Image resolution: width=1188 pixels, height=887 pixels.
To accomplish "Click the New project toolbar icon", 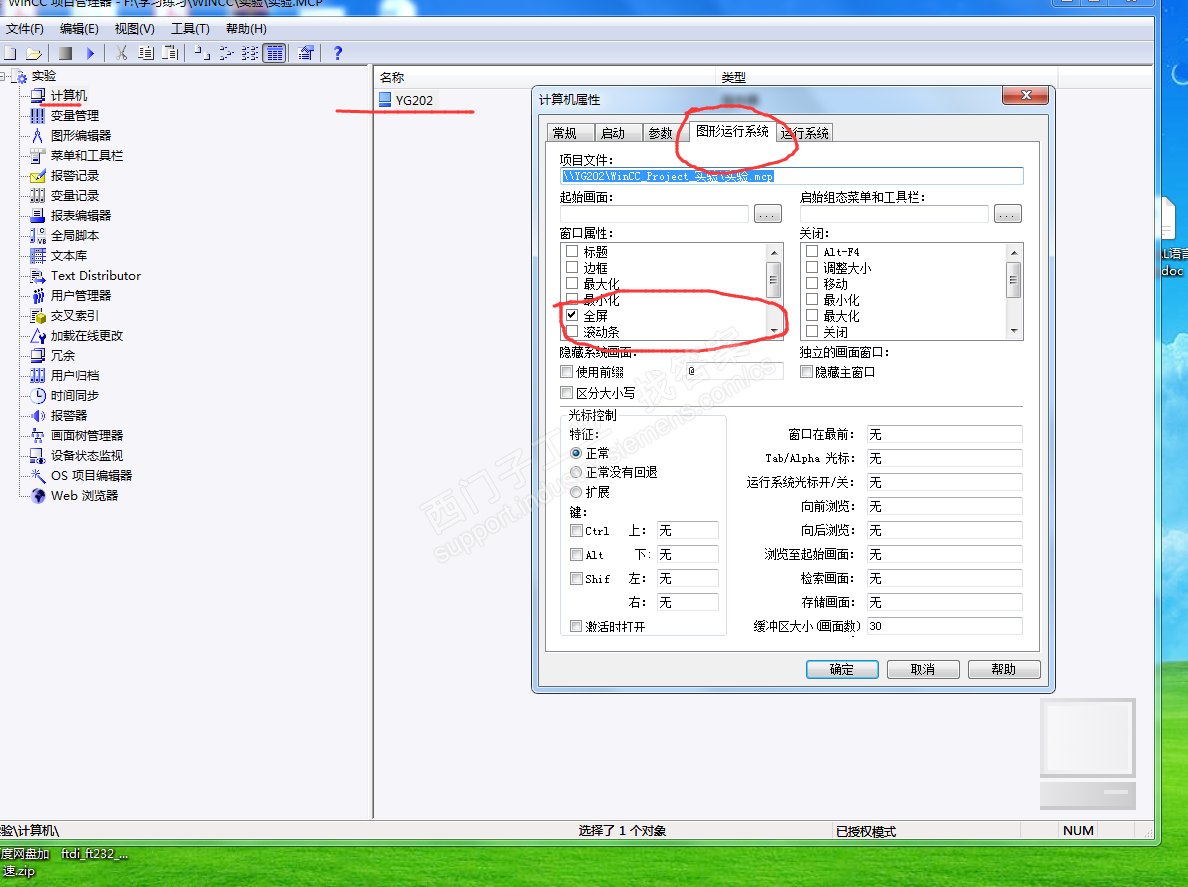I will tap(11, 53).
